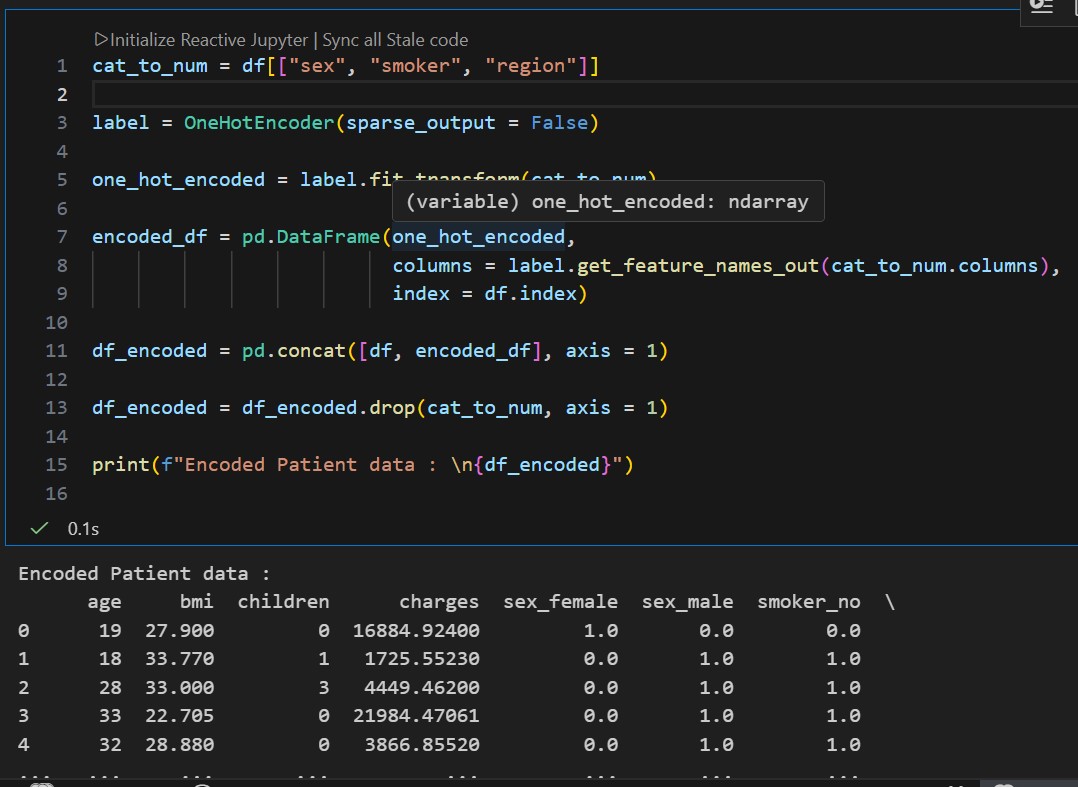This screenshot has height=787, width=1078.
Task: Select line number 1 in the gutter
Action: [x=62, y=65]
